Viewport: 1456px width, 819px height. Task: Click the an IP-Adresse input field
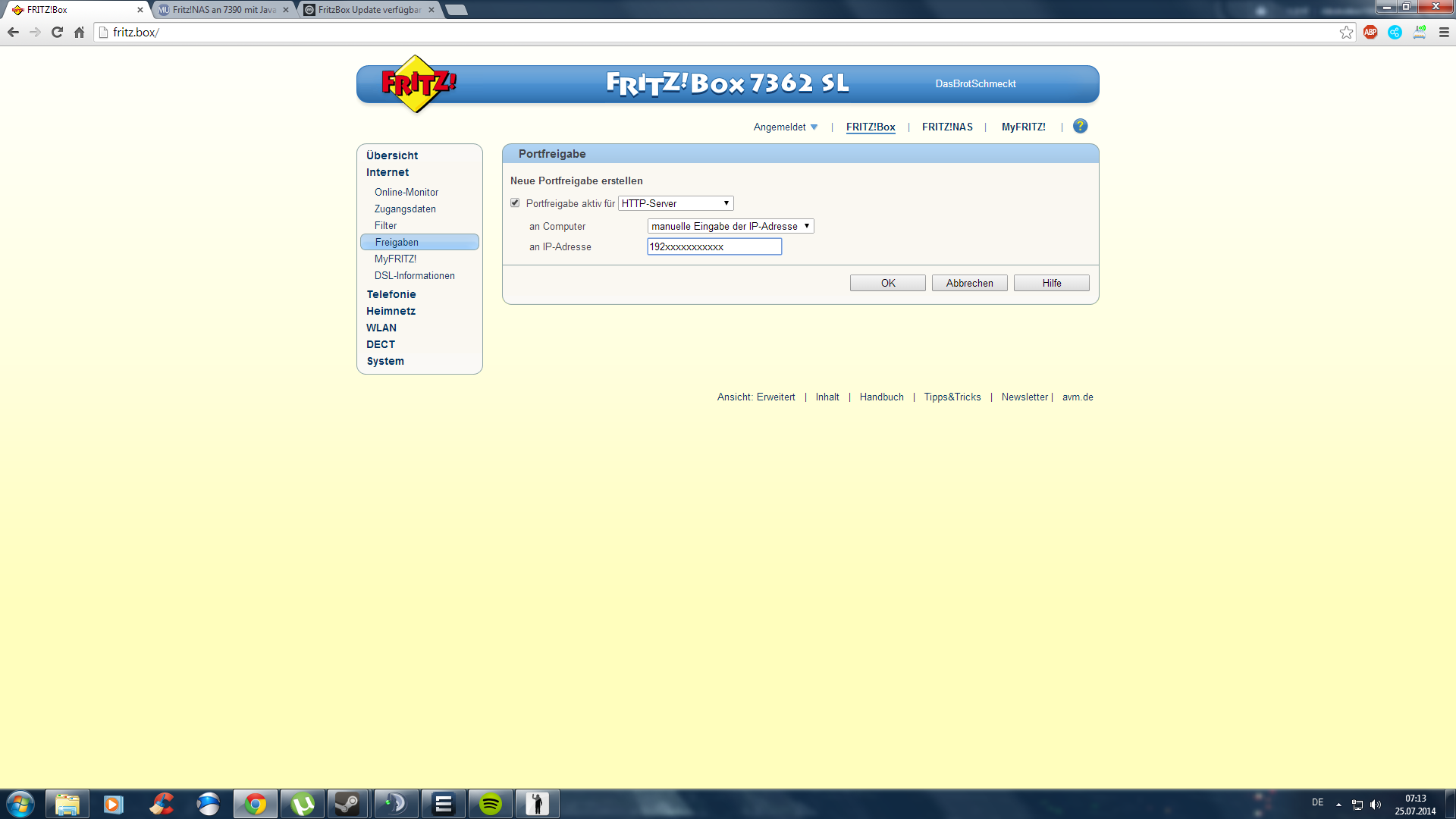(714, 246)
